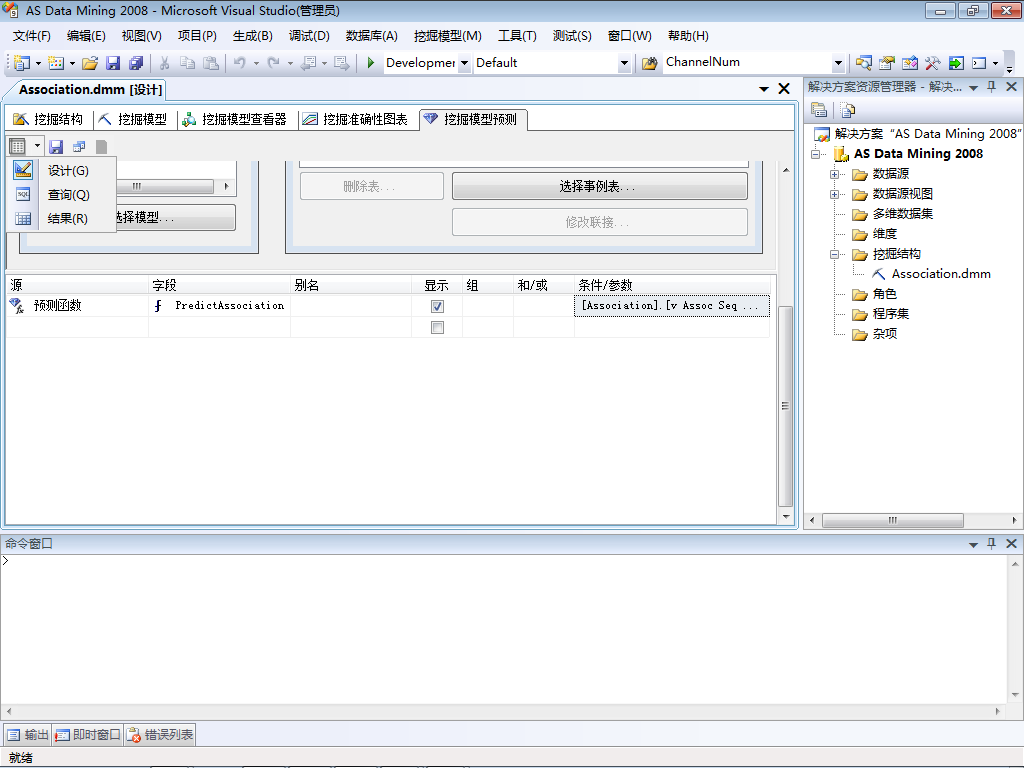Viewport: 1024px width, 768px height.
Task: Click the green arrow Start Page icon
Action: [956, 63]
